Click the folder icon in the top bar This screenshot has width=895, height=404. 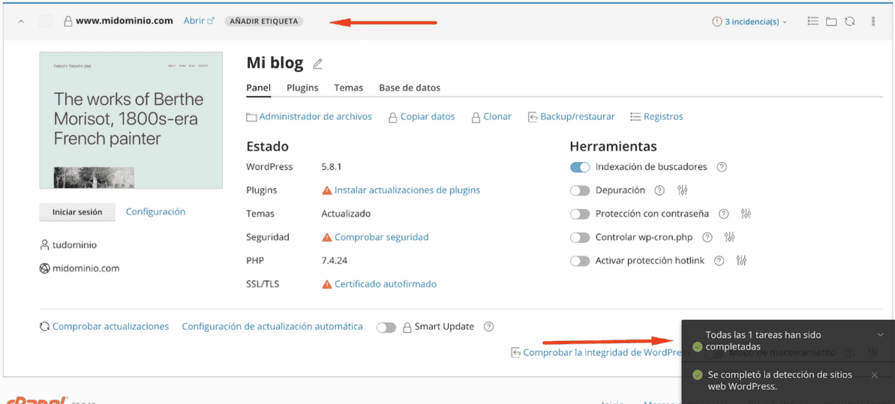pos(831,21)
